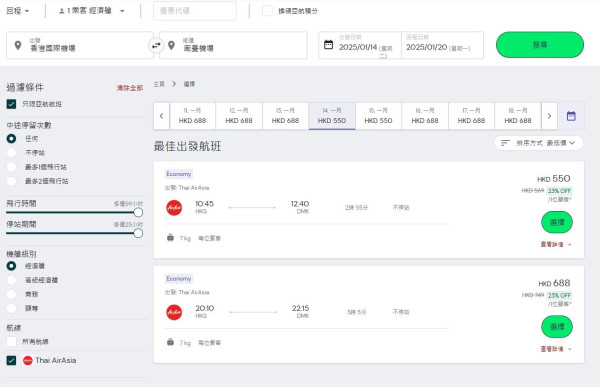This screenshot has width=600, height=387.
Task: Click the promo code input field
Action: click(x=195, y=11)
